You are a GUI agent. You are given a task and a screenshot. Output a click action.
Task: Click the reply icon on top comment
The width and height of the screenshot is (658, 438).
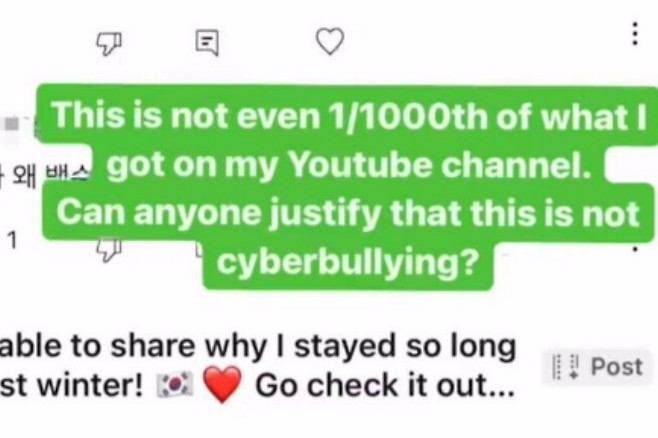(x=206, y=41)
